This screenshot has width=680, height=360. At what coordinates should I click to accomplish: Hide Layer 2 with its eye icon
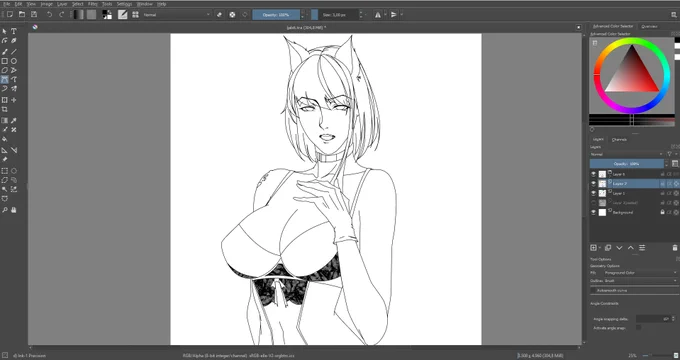(x=593, y=184)
